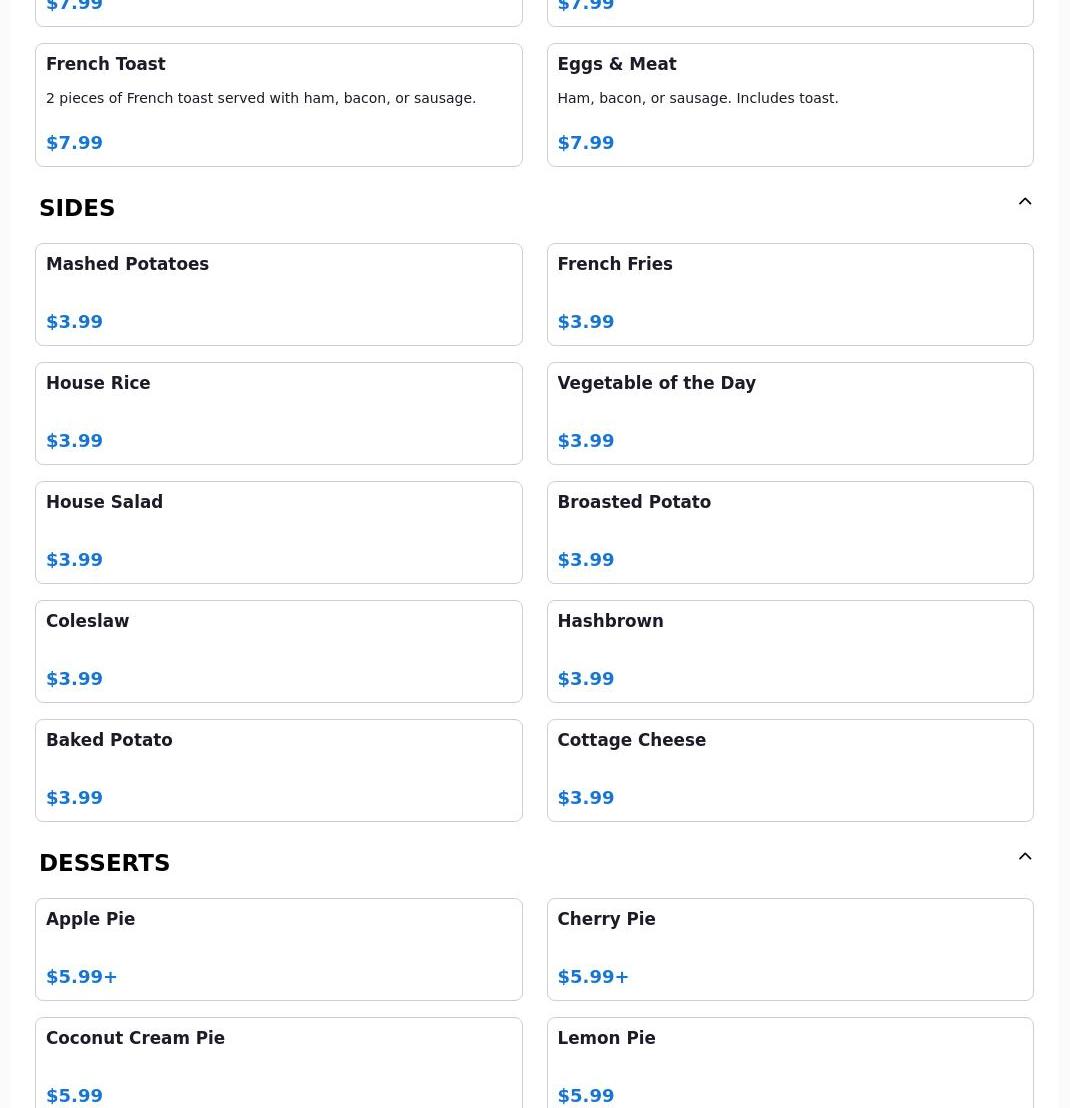Image resolution: width=1070 pixels, height=1108 pixels.
Task: Open the House Salad card
Action: pyautogui.click(x=278, y=532)
